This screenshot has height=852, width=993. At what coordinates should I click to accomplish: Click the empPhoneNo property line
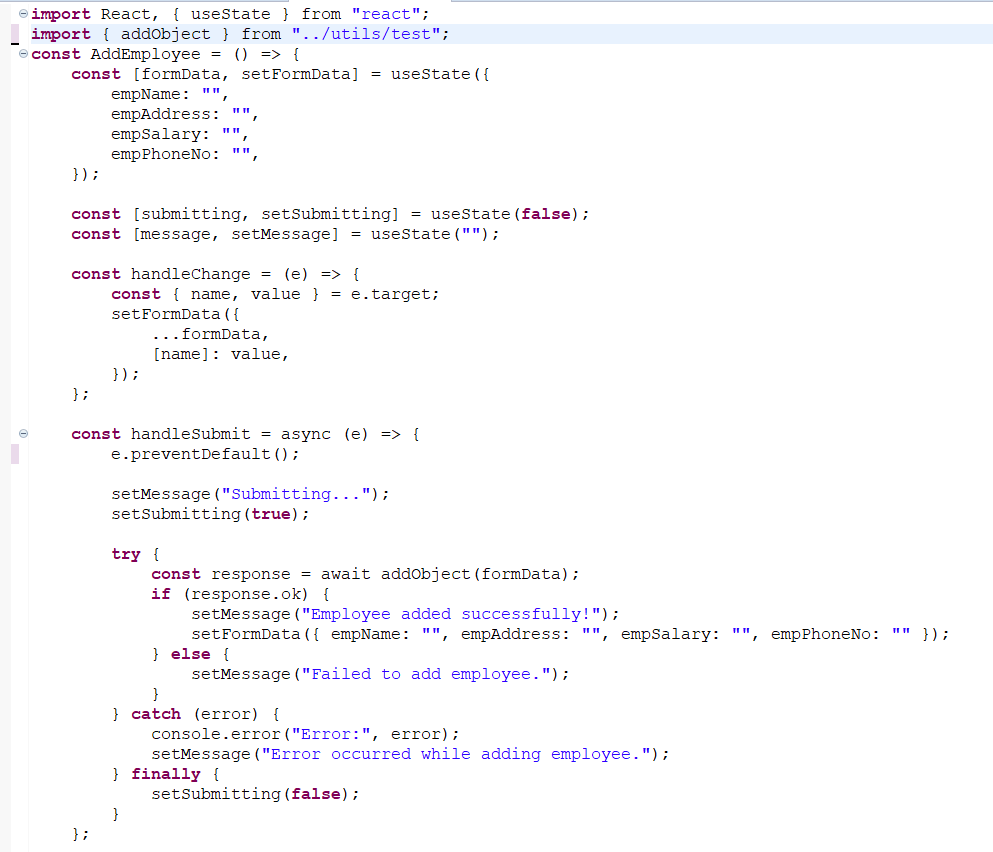(185, 154)
